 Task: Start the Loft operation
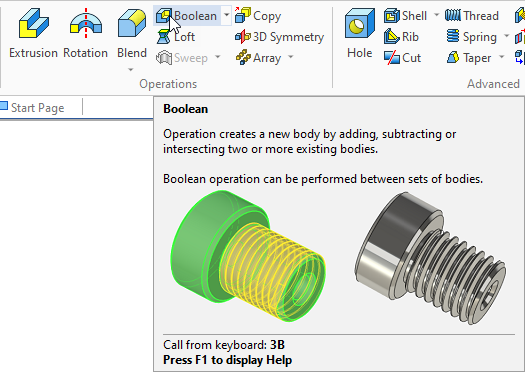[x=176, y=37]
